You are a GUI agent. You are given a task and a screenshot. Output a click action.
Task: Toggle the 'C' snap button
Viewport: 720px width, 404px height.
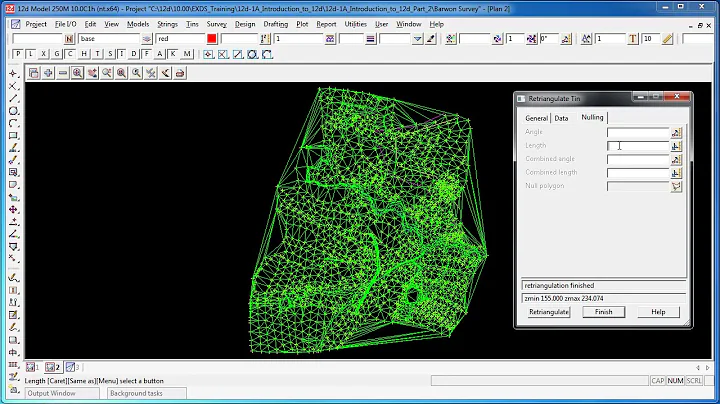[x=70, y=54]
